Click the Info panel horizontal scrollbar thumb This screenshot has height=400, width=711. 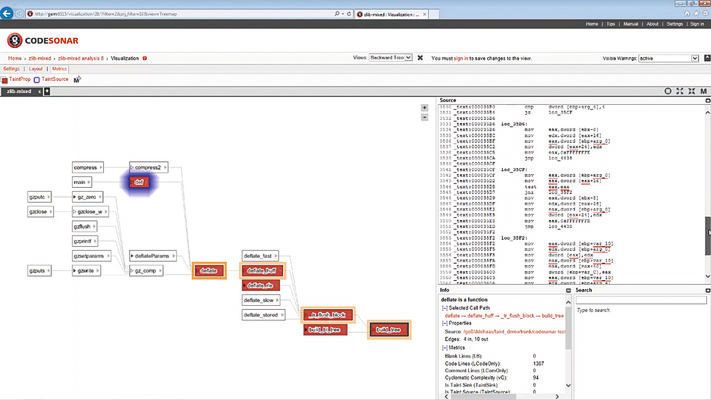tap(483, 396)
